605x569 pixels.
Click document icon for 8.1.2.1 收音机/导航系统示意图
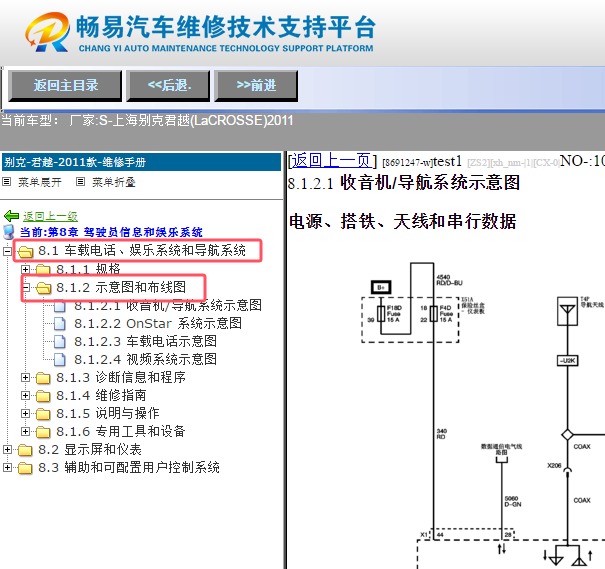59,306
